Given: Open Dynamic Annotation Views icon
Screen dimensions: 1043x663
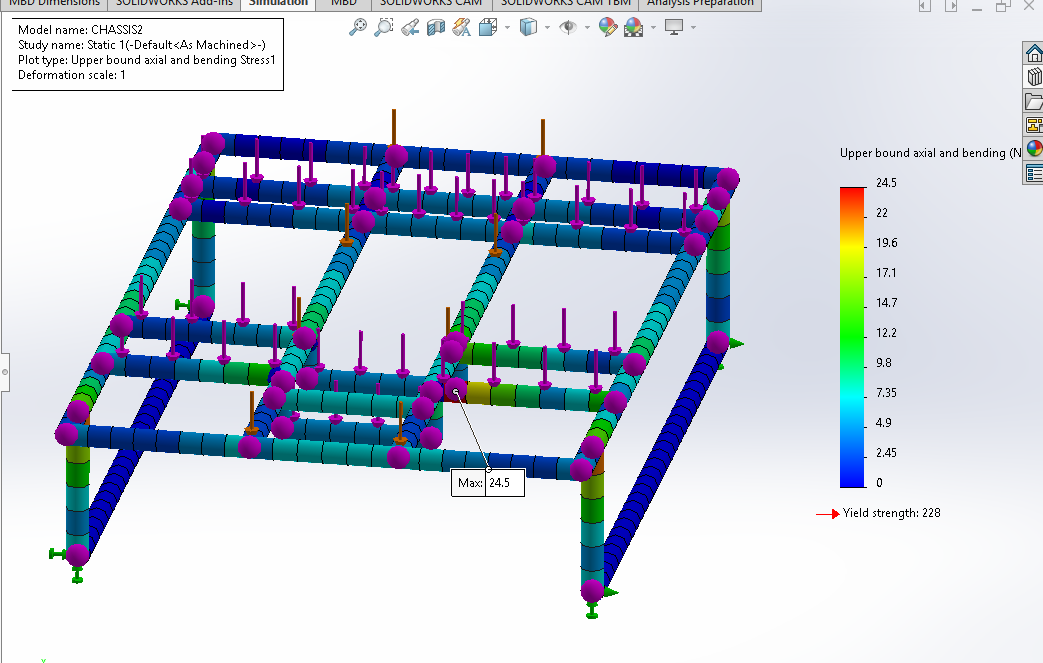Looking at the screenshot, I should click(x=462, y=27).
